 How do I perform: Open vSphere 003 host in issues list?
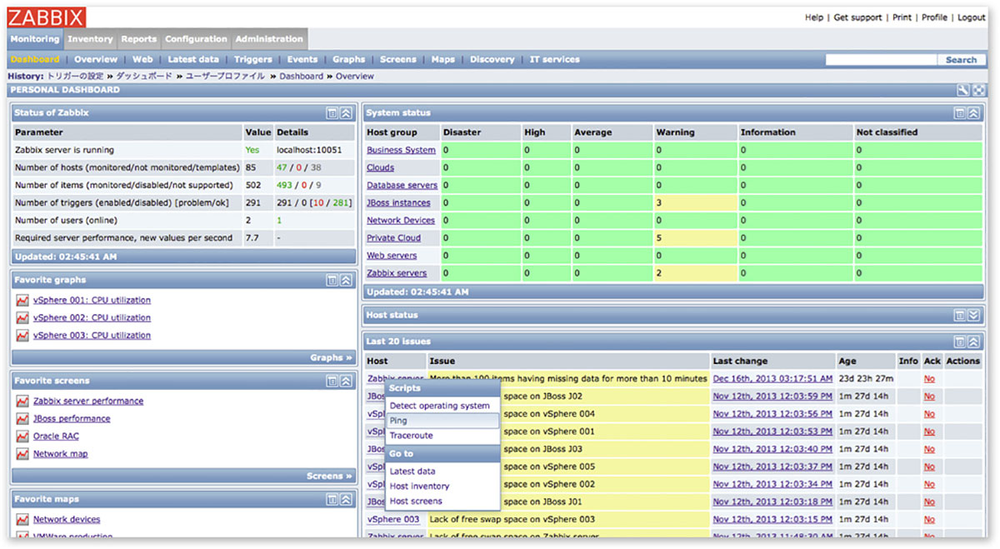tap(393, 519)
